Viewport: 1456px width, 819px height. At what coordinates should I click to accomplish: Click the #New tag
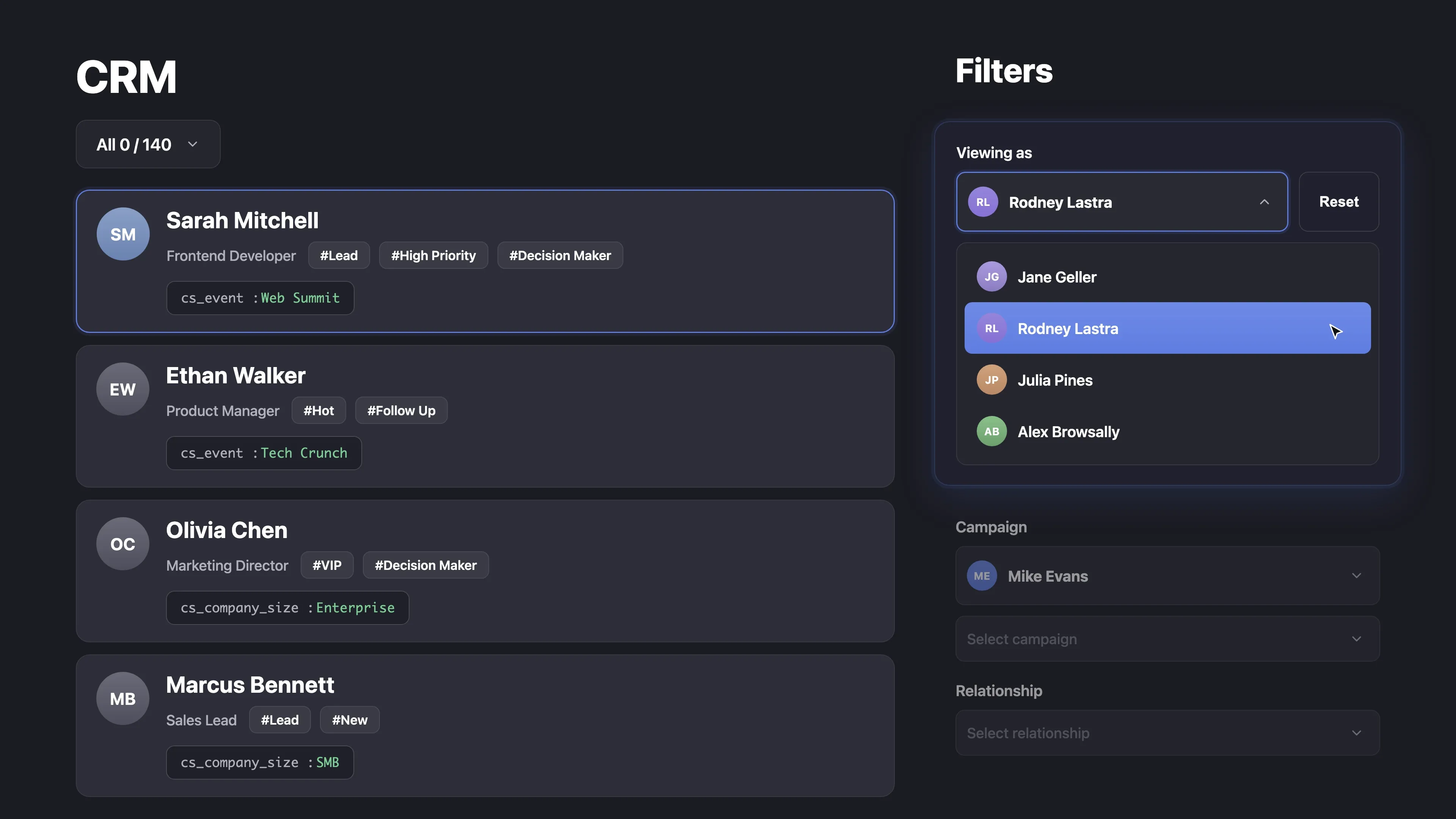click(350, 720)
